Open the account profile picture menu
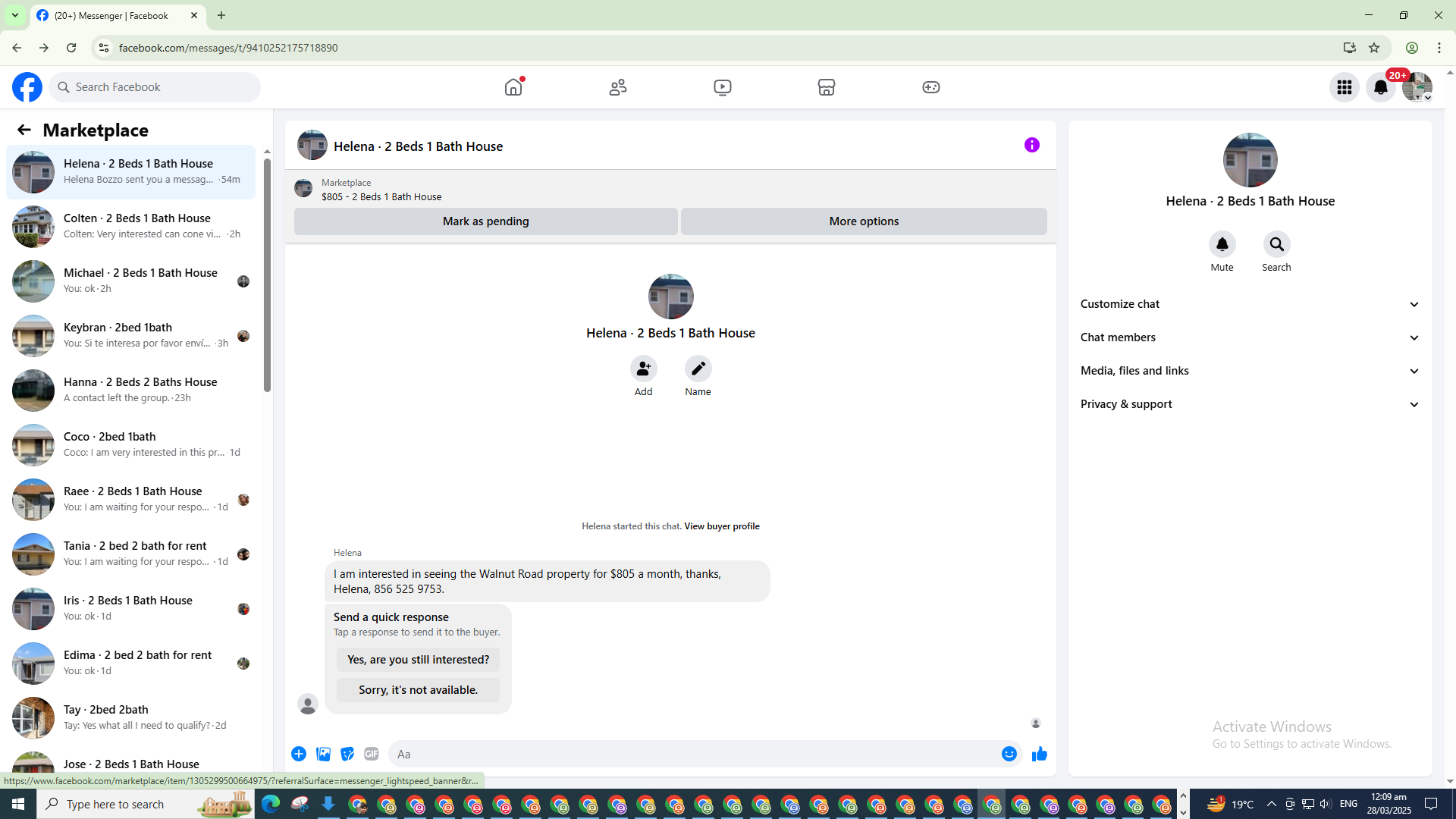1456x819 pixels. (1417, 87)
